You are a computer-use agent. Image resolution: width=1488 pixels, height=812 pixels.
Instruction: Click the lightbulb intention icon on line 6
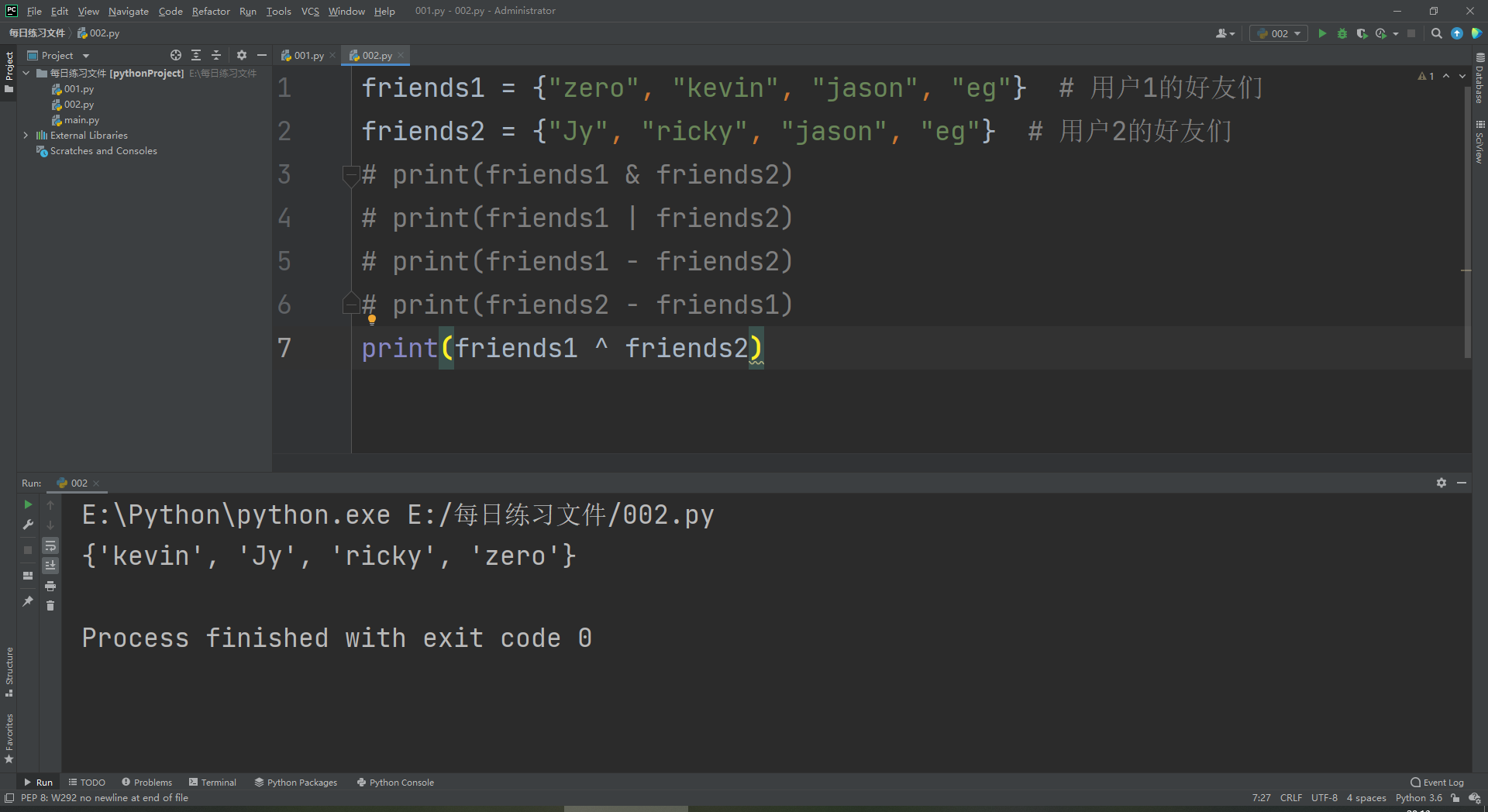point(372,319)
